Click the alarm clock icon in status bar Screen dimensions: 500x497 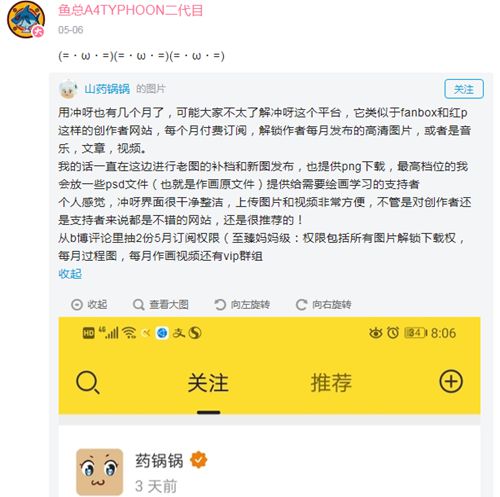pos(393,333)
